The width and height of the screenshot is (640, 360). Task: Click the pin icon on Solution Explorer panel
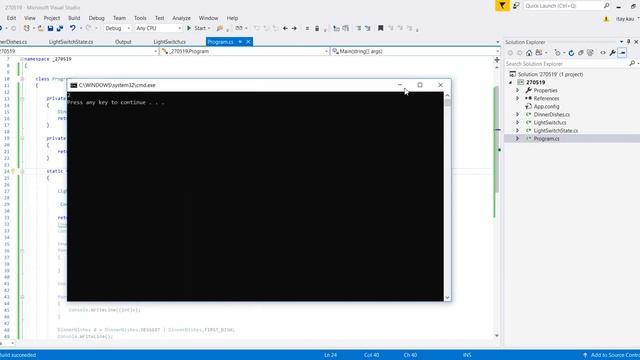629,42
